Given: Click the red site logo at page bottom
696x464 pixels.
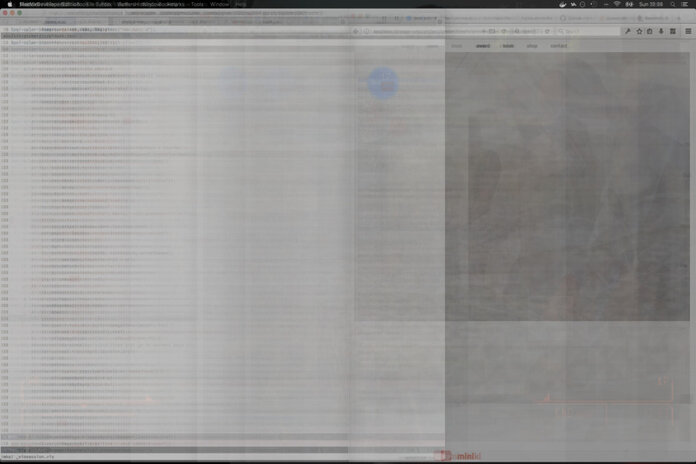Looking at the screenshot, I should [458, 456].
